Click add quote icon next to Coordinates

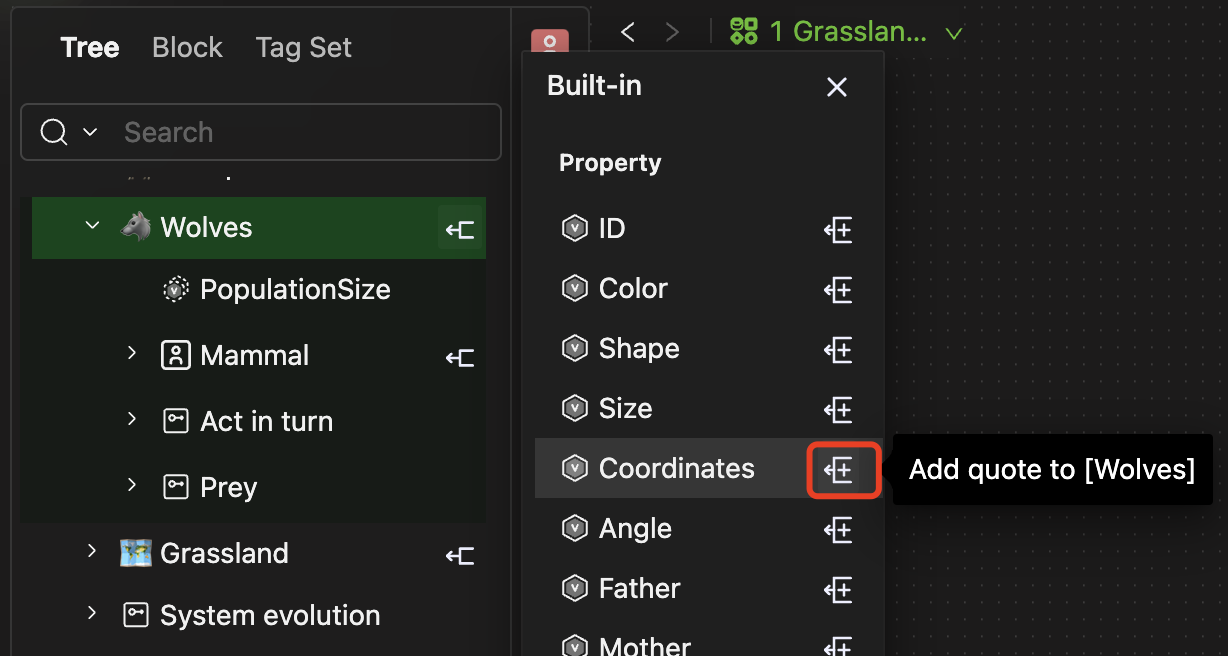(x=838, y=469)
